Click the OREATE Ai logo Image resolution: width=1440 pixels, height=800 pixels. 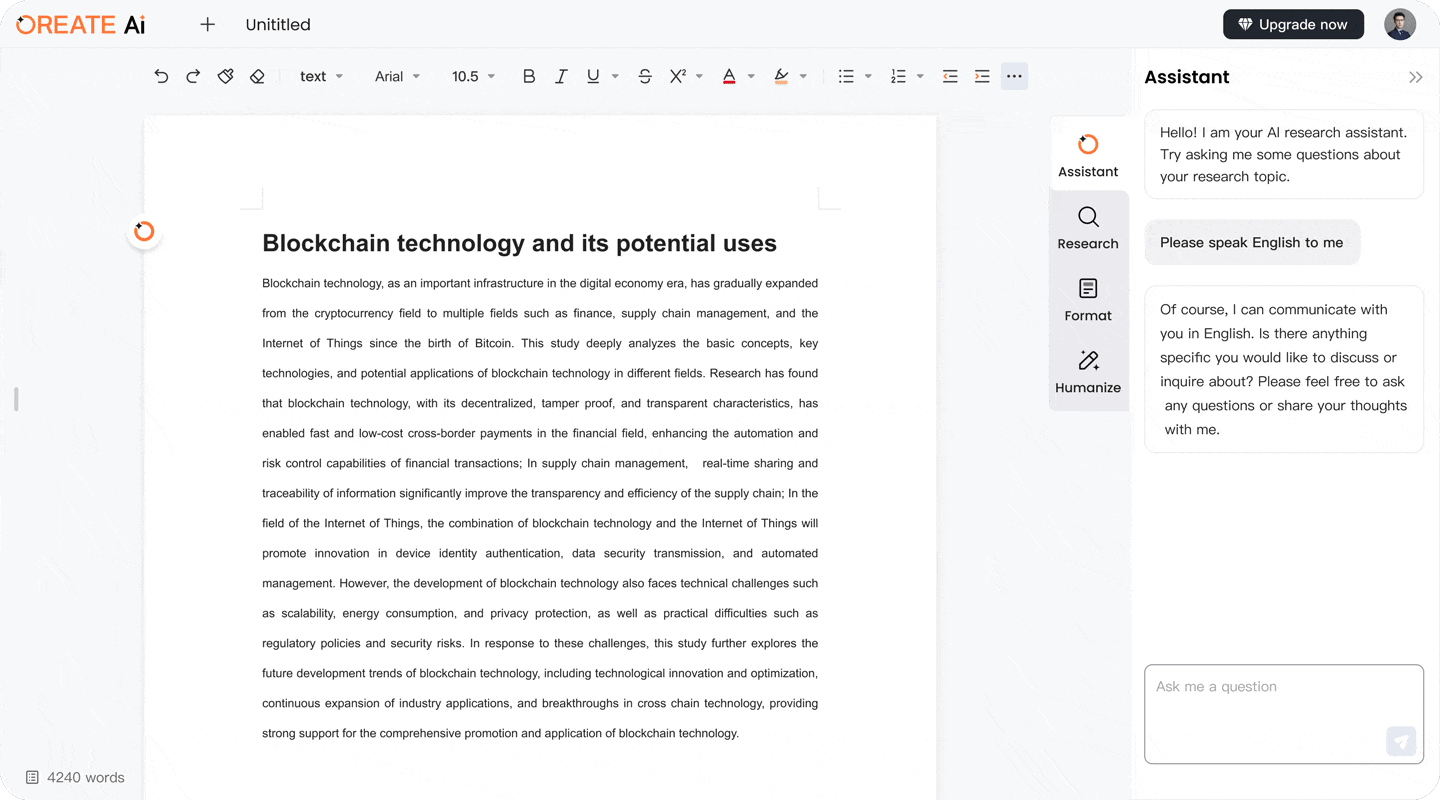pyautogui.click(x=81, y=25)
